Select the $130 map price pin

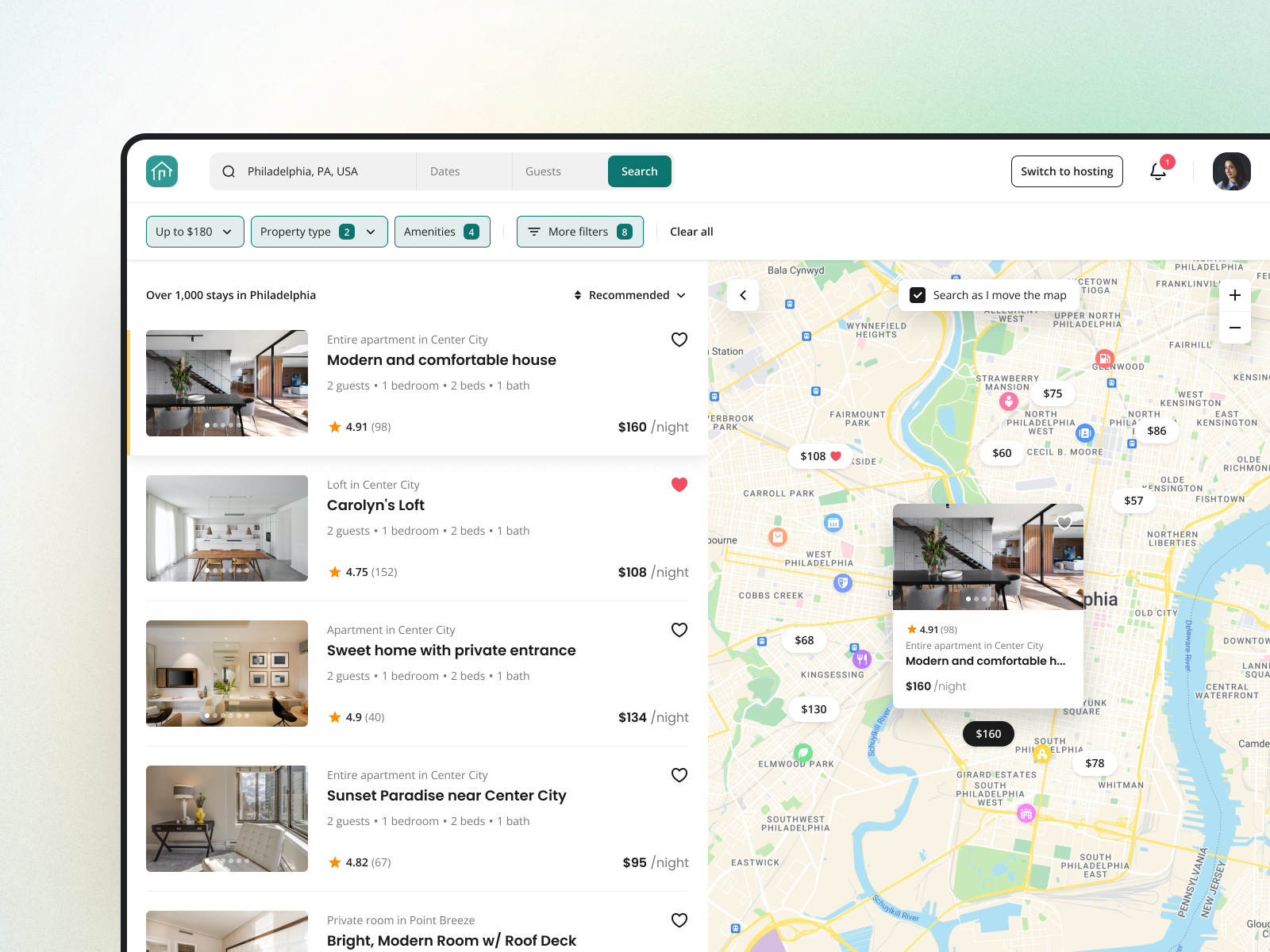[814, 709]
